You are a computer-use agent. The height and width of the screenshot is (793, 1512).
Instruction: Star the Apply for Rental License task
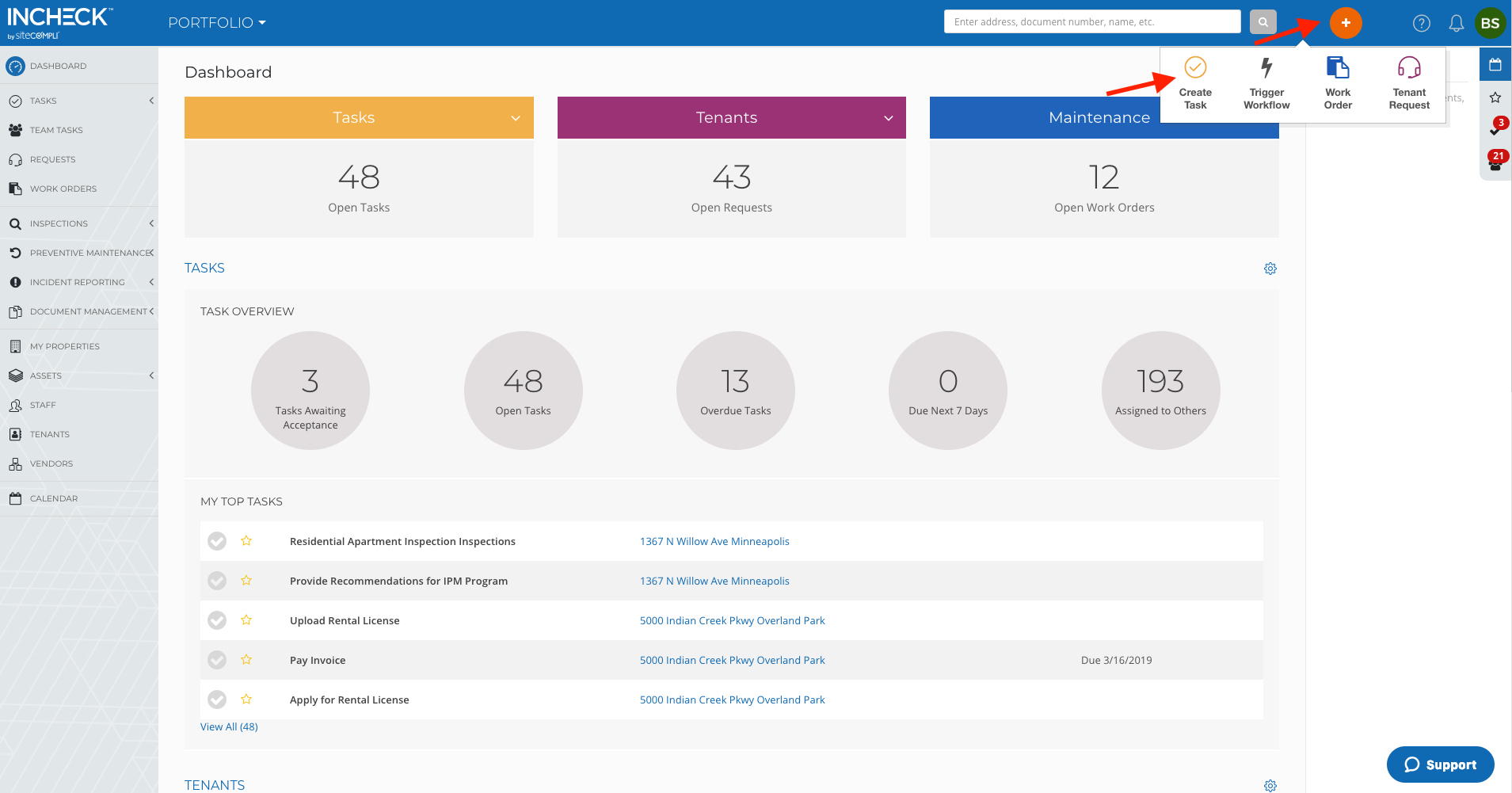(246, 700)
